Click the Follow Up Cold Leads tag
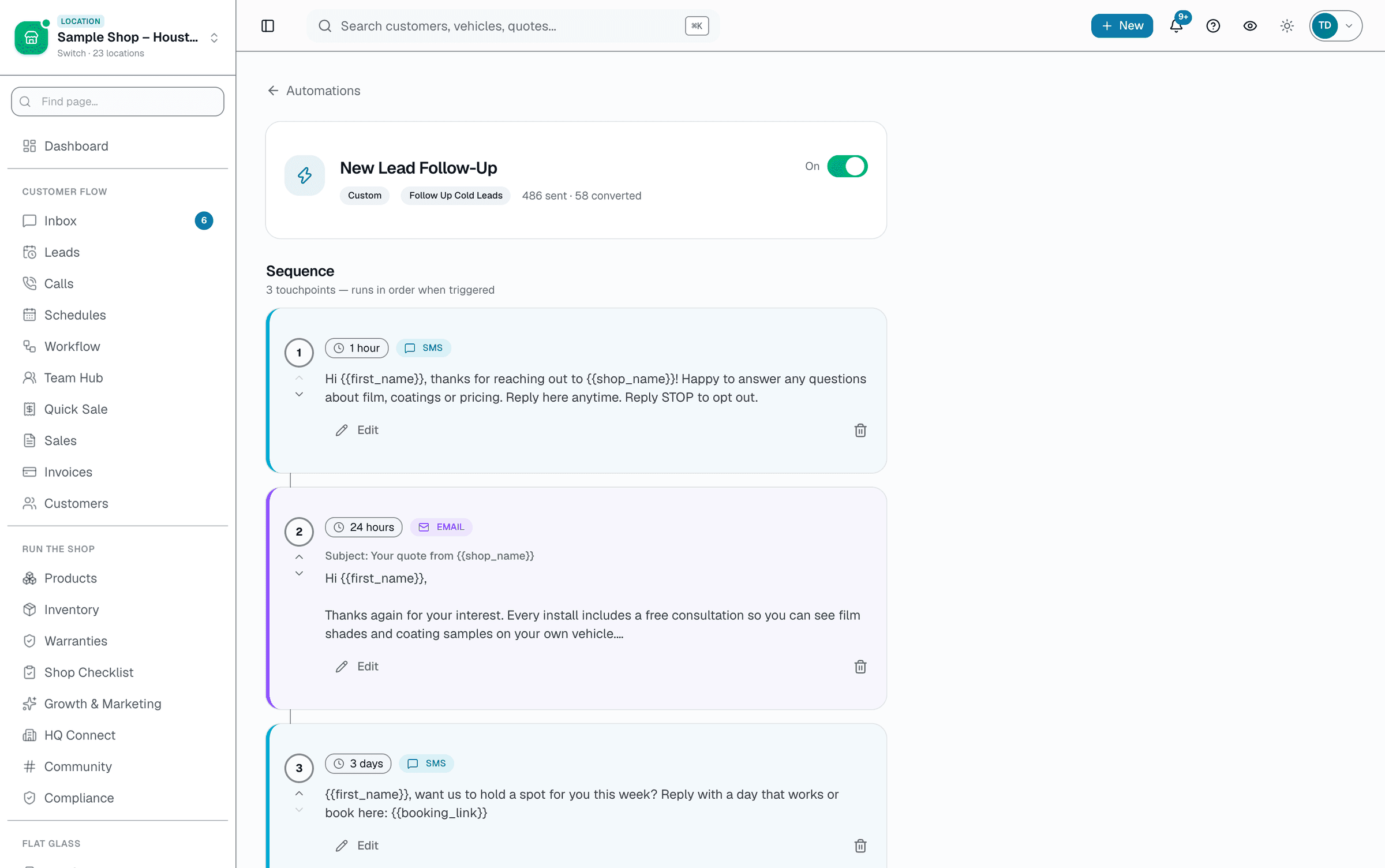Screen dimensions: 1385x868 [x=455, y=196]
